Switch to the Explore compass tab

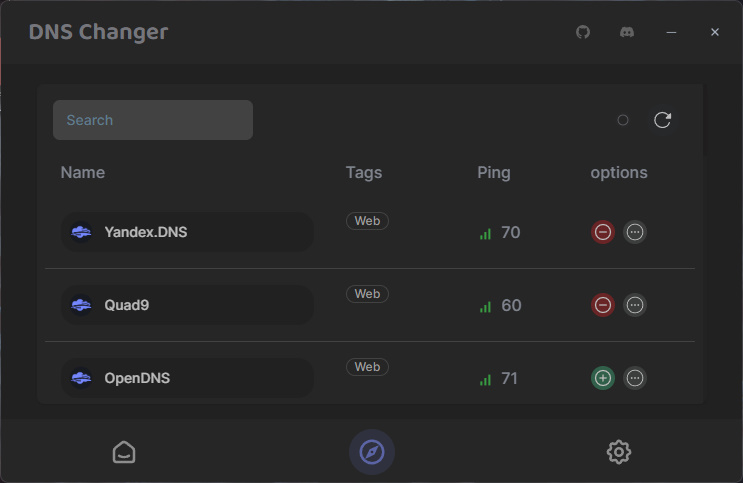pos(372,452)
